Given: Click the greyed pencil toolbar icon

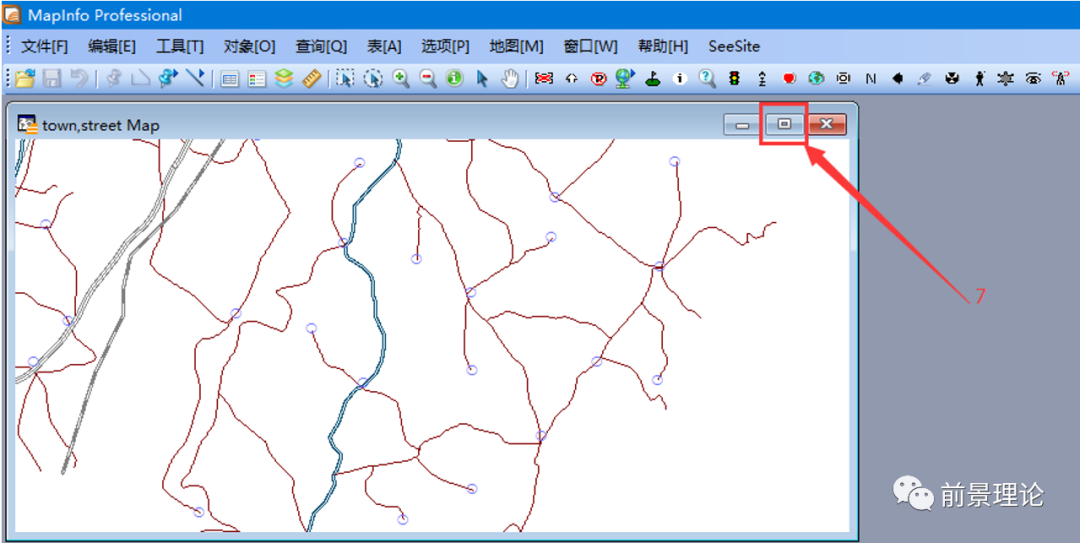Looking at the screenshot, I should (x=925, y=79).
